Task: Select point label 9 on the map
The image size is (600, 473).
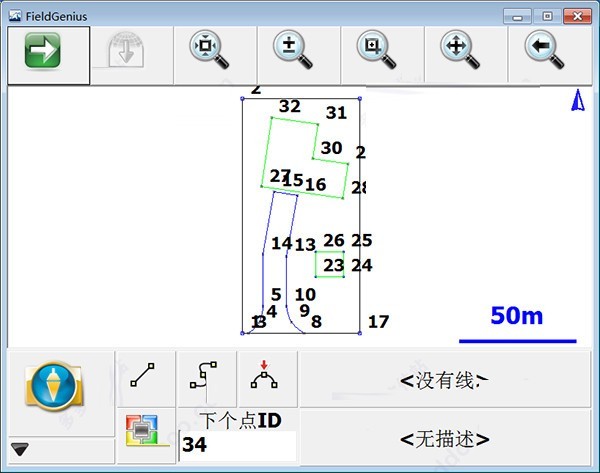Action: [305, 310]
